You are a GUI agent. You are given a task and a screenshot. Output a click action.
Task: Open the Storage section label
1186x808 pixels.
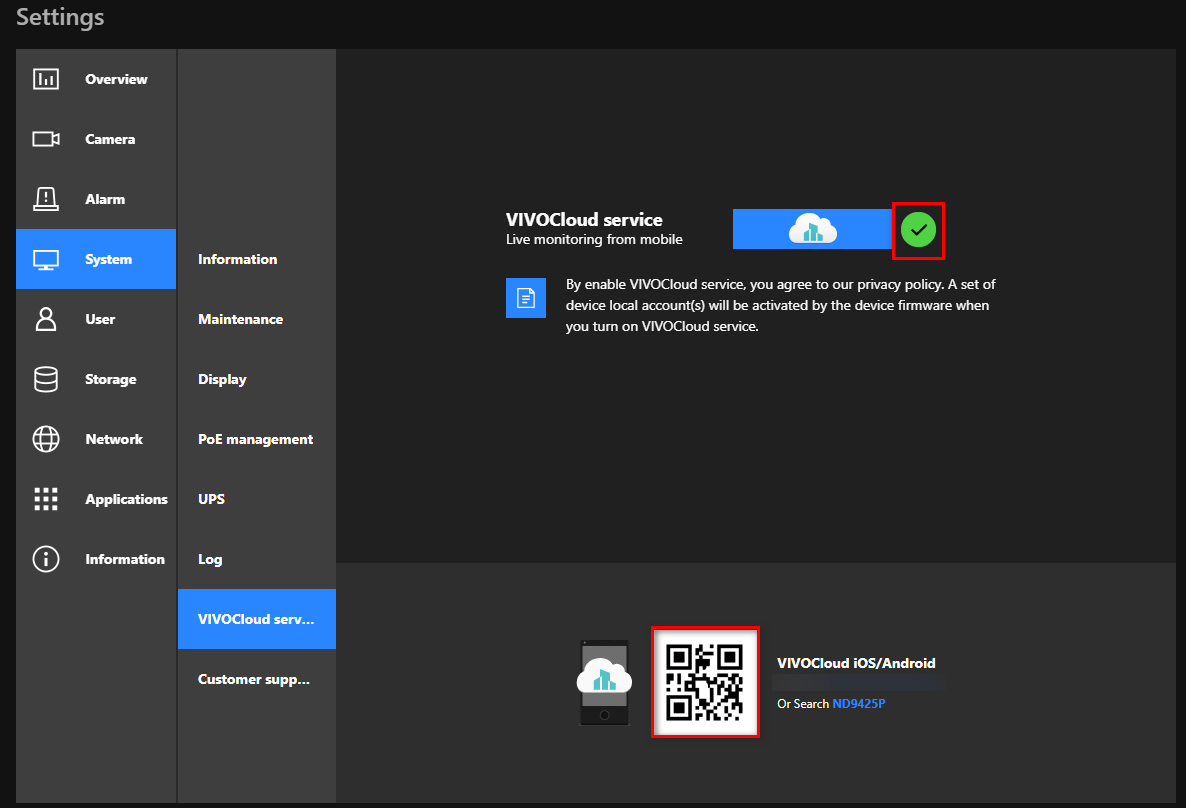(x=110, y=380)
